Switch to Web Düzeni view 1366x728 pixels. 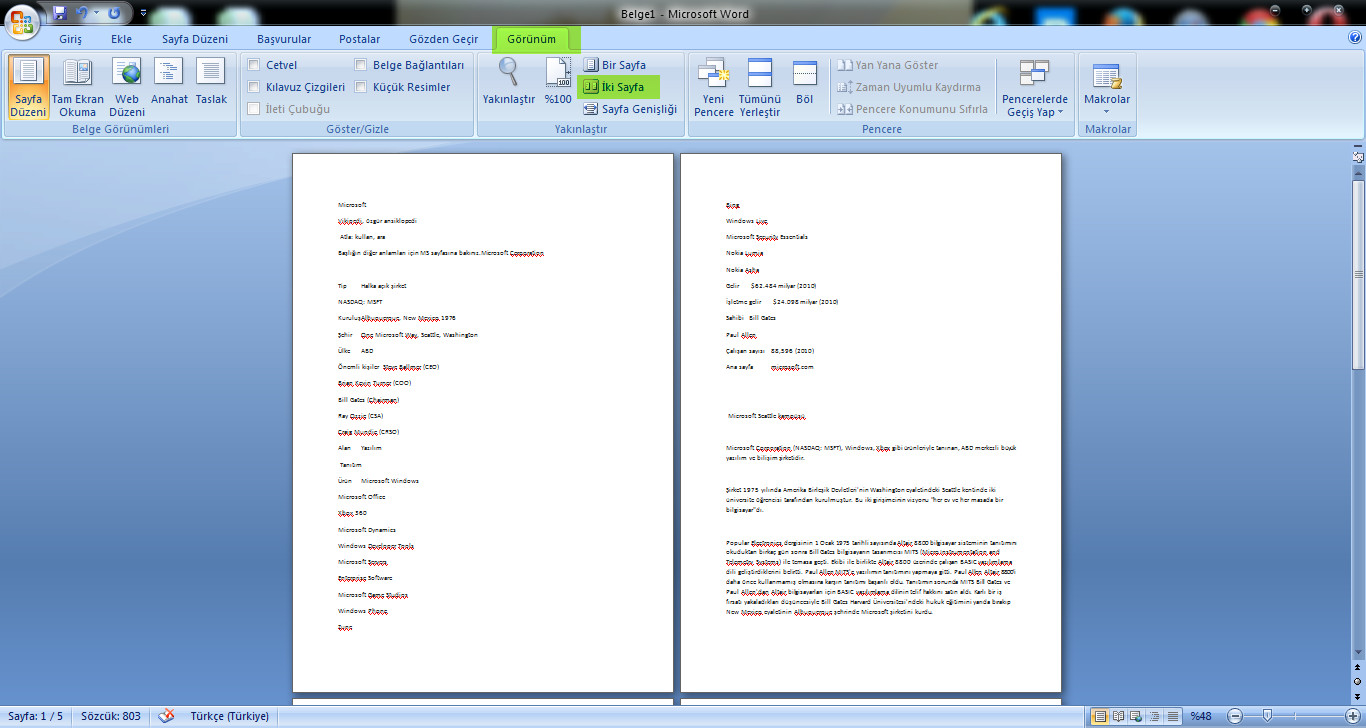click(x=127, y=88)
